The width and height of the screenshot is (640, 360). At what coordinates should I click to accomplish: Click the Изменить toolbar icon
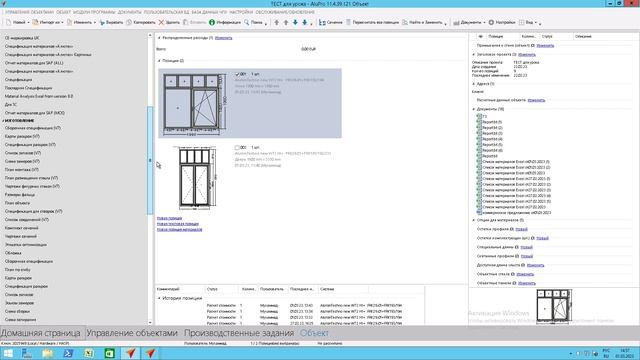[69, 22]
